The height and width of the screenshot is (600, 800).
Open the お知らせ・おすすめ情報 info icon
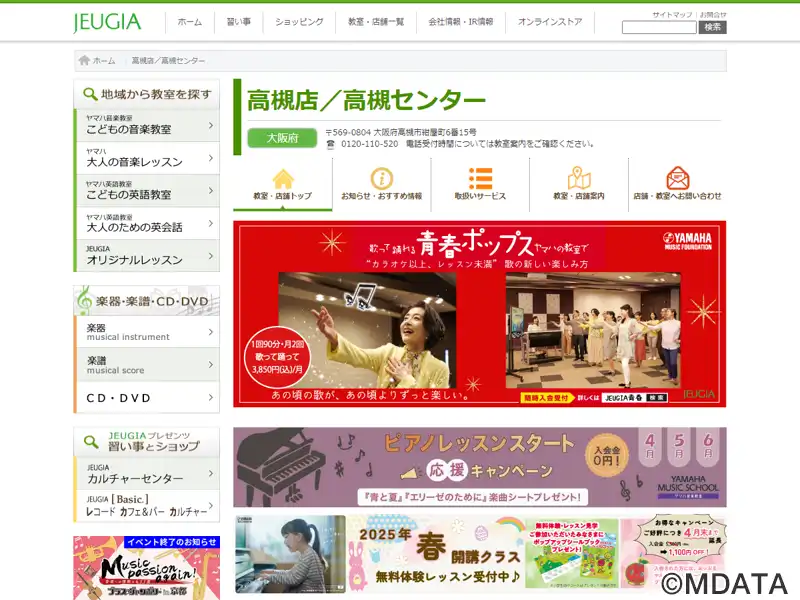[x=382, y=179]
